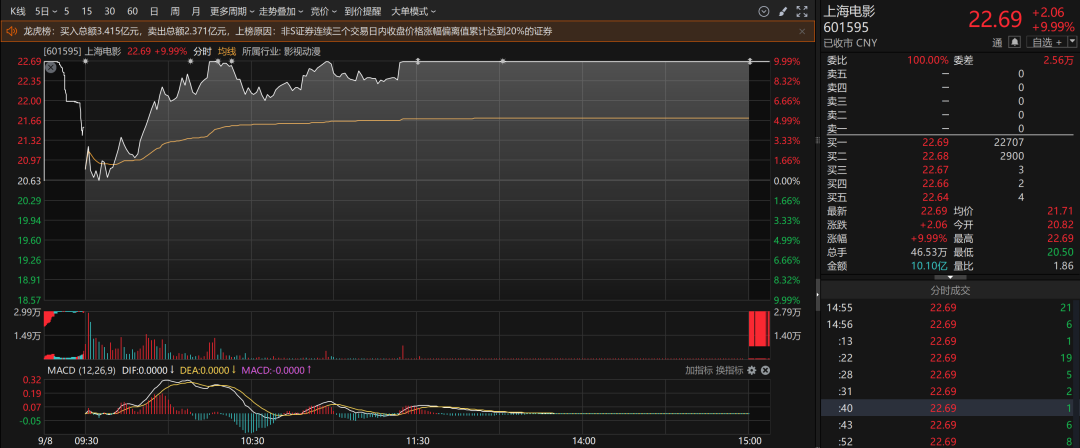
Task: Expand the 更多周期 dropdown
Action: [232, 12]
